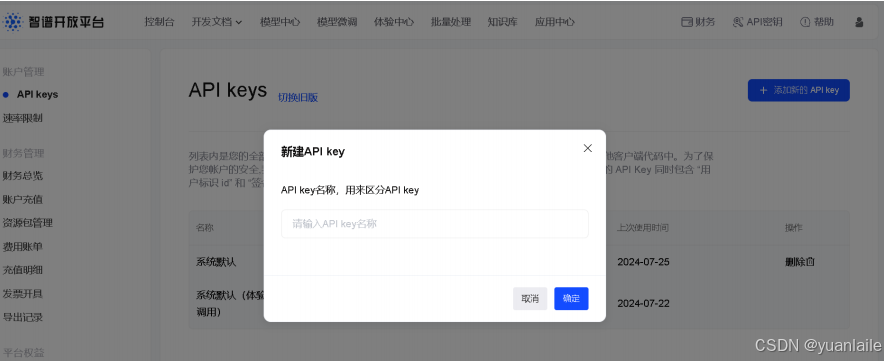Go to 账户充值 in the sidebar
The height and width of the screenshot is (361, 886).
click(x=23, y=199)
